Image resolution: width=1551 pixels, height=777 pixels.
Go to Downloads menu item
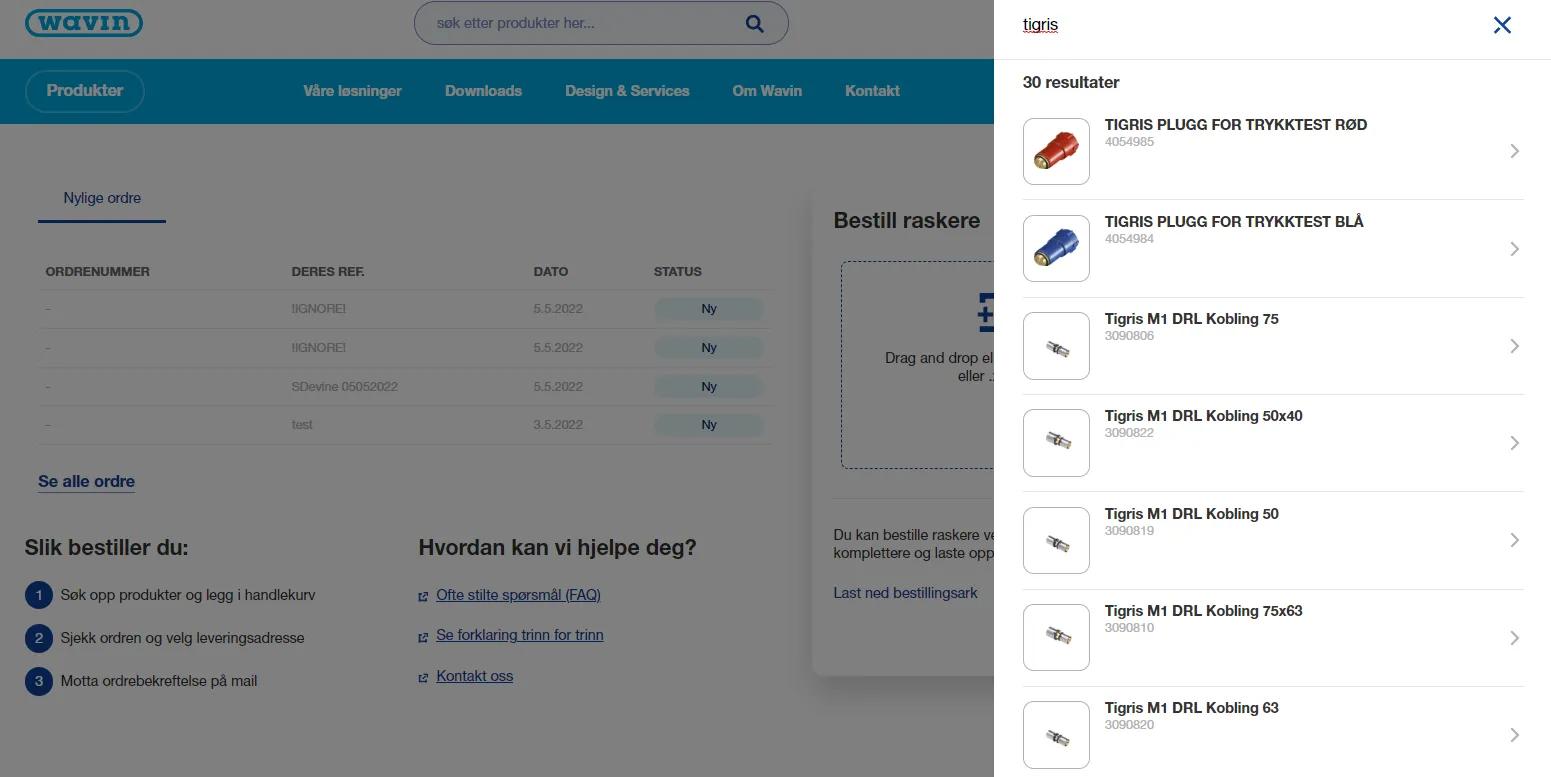(483, 91)
